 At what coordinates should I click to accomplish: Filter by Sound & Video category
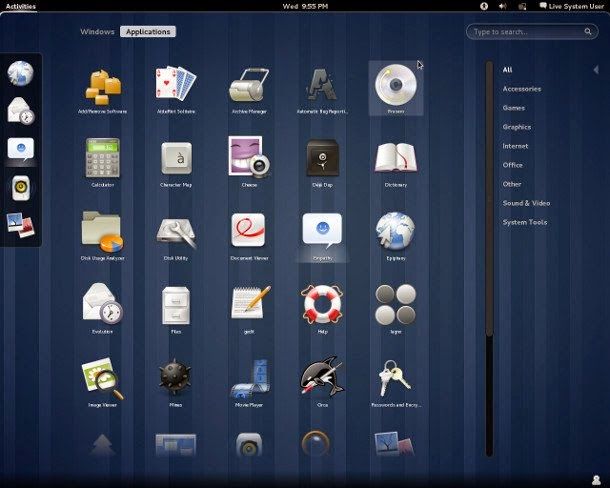click(526, 203)
